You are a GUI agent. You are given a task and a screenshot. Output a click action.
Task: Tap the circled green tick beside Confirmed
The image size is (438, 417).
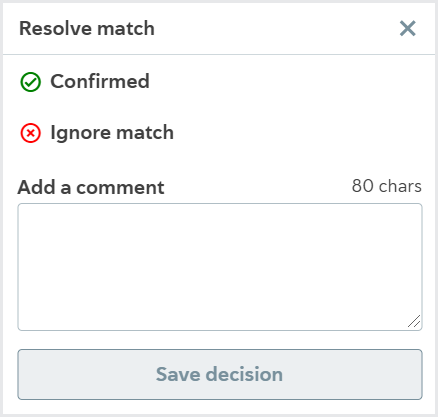[x=31, y=82]
